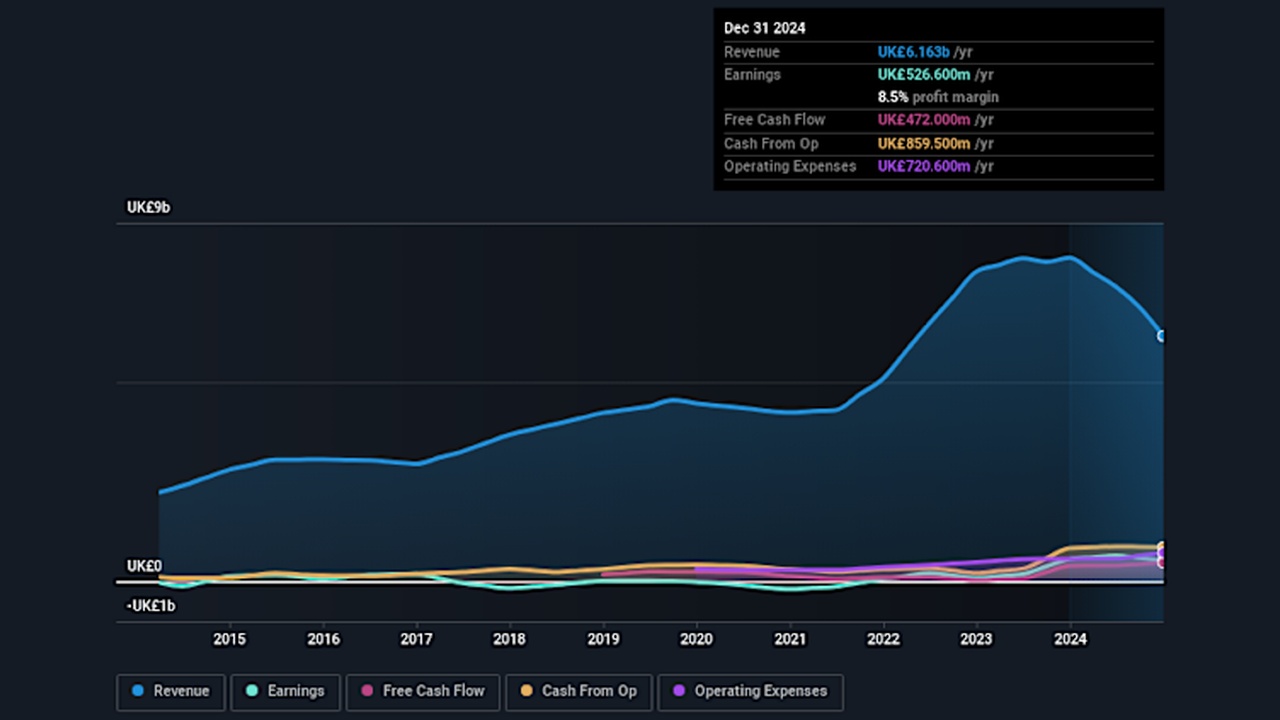This screenshot has height=720, width=1280.
Task: Click the Cash From Op legend button
Action: [x=579, y=691]
